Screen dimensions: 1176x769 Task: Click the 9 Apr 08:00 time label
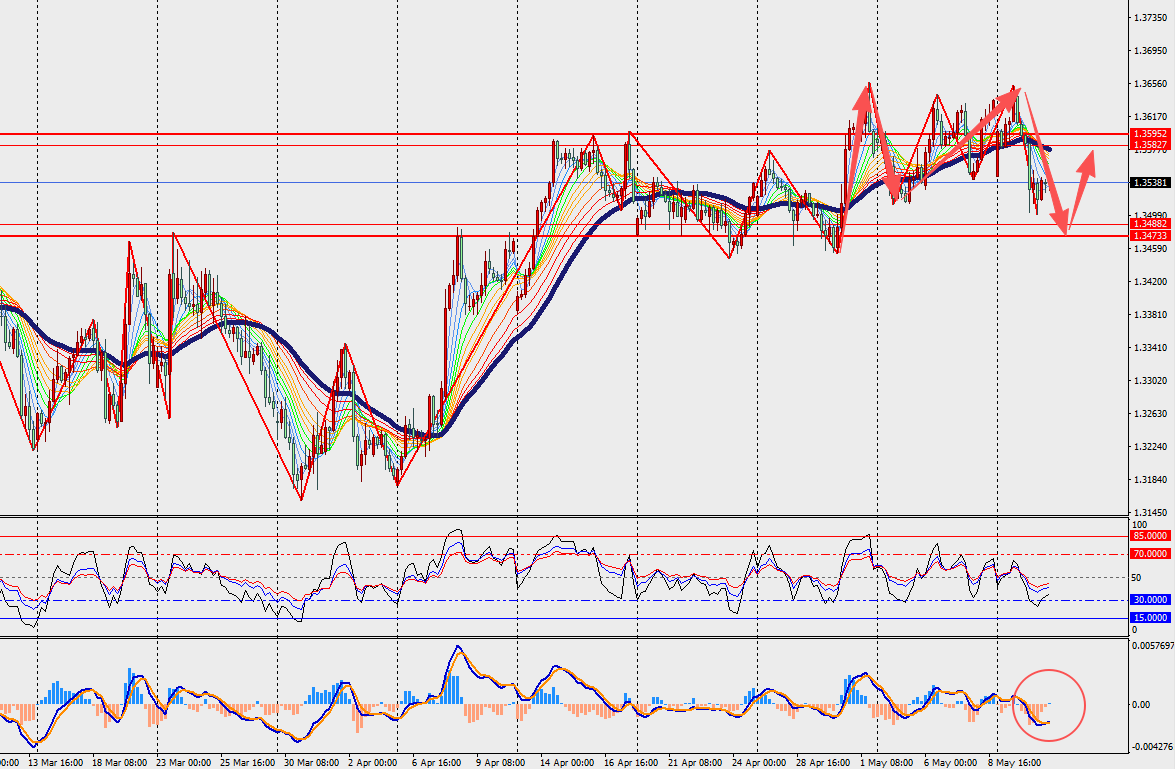500,762
